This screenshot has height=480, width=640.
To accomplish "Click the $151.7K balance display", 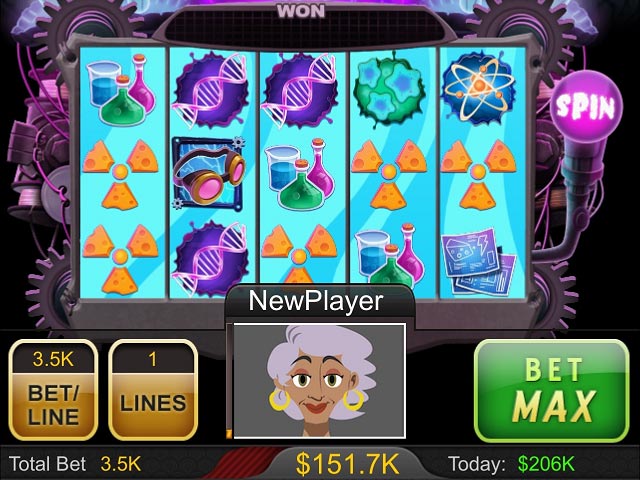I will (347, 464).
